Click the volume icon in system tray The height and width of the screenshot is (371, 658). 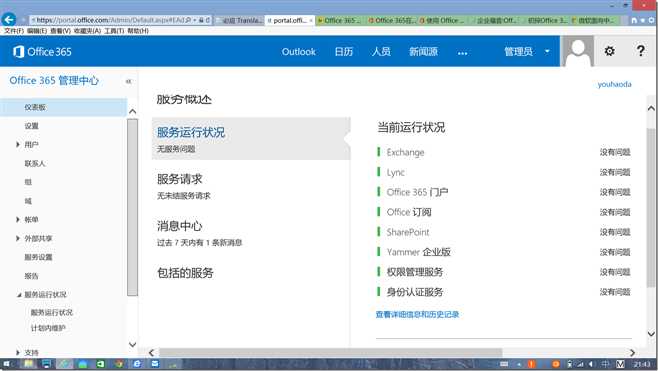[x=592, y=364]
